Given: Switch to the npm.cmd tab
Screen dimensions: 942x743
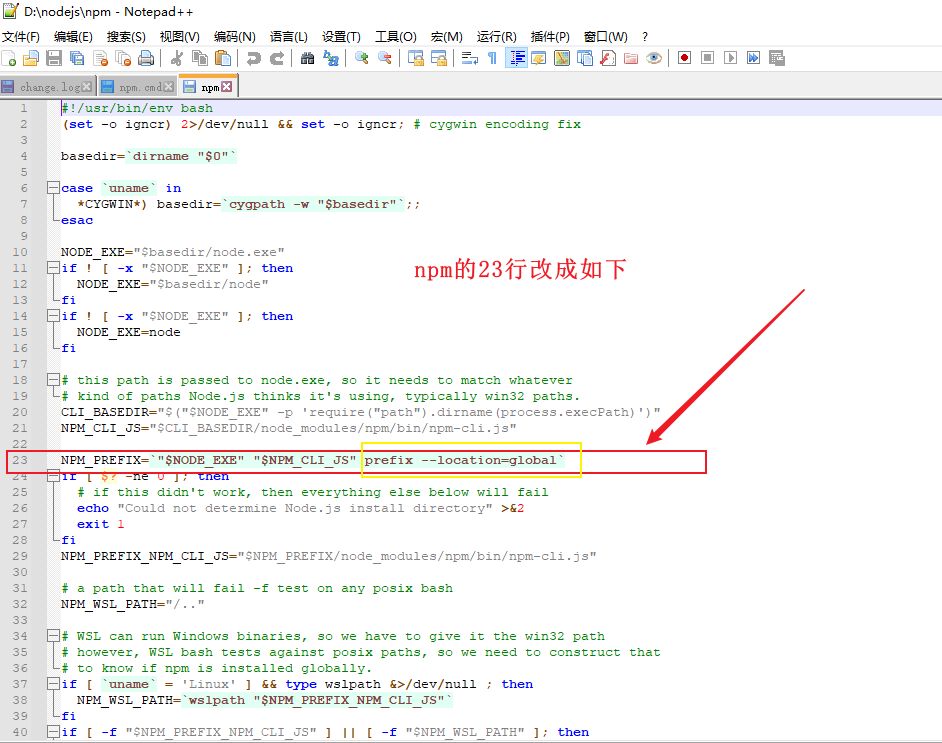Looking at the screenshot, I should pos(140,87).
